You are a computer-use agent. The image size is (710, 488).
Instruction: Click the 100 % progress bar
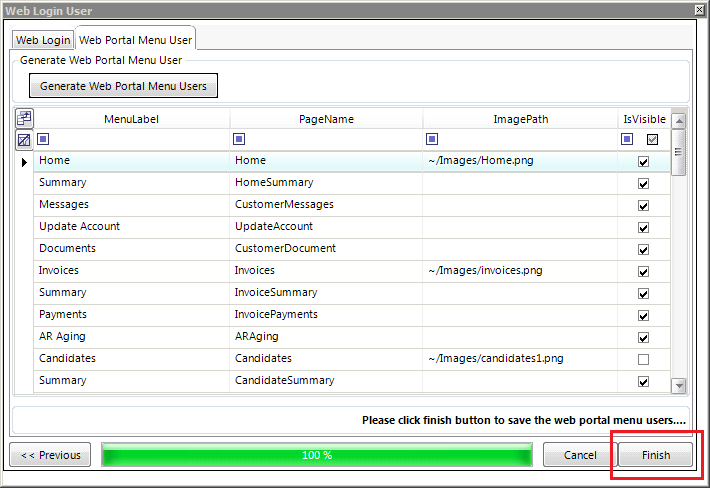(317, 455)
